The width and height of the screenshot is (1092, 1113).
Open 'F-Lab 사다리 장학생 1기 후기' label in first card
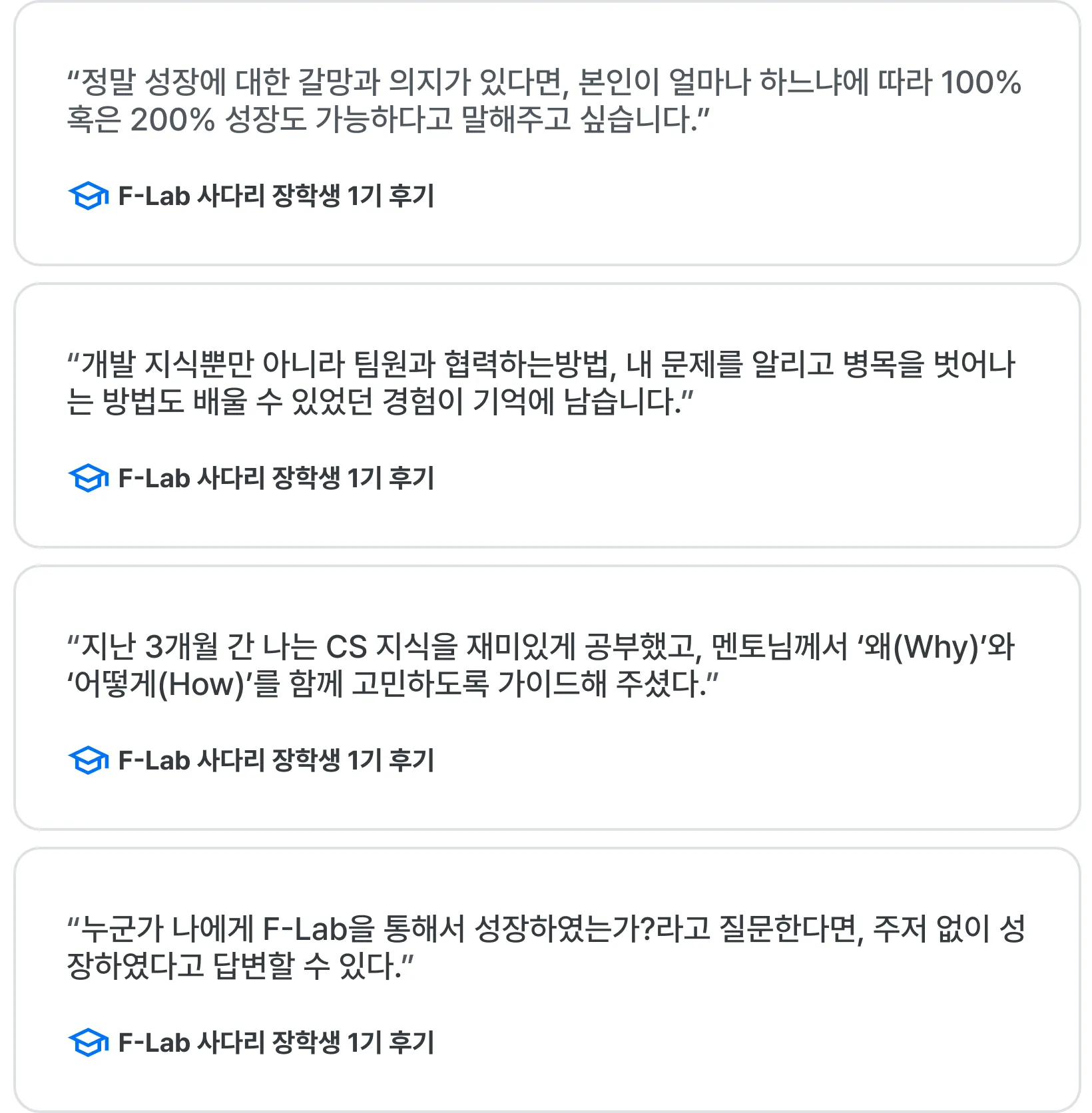[x=276, y=196]
